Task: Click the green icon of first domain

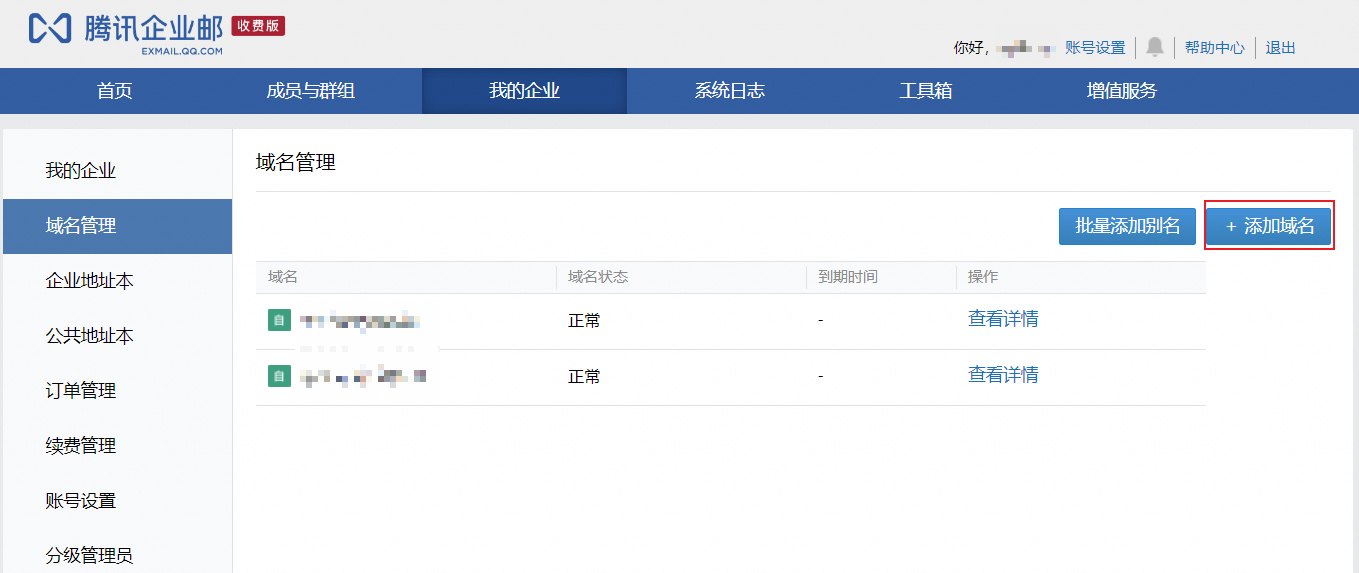Action: (x=279, y=320)
